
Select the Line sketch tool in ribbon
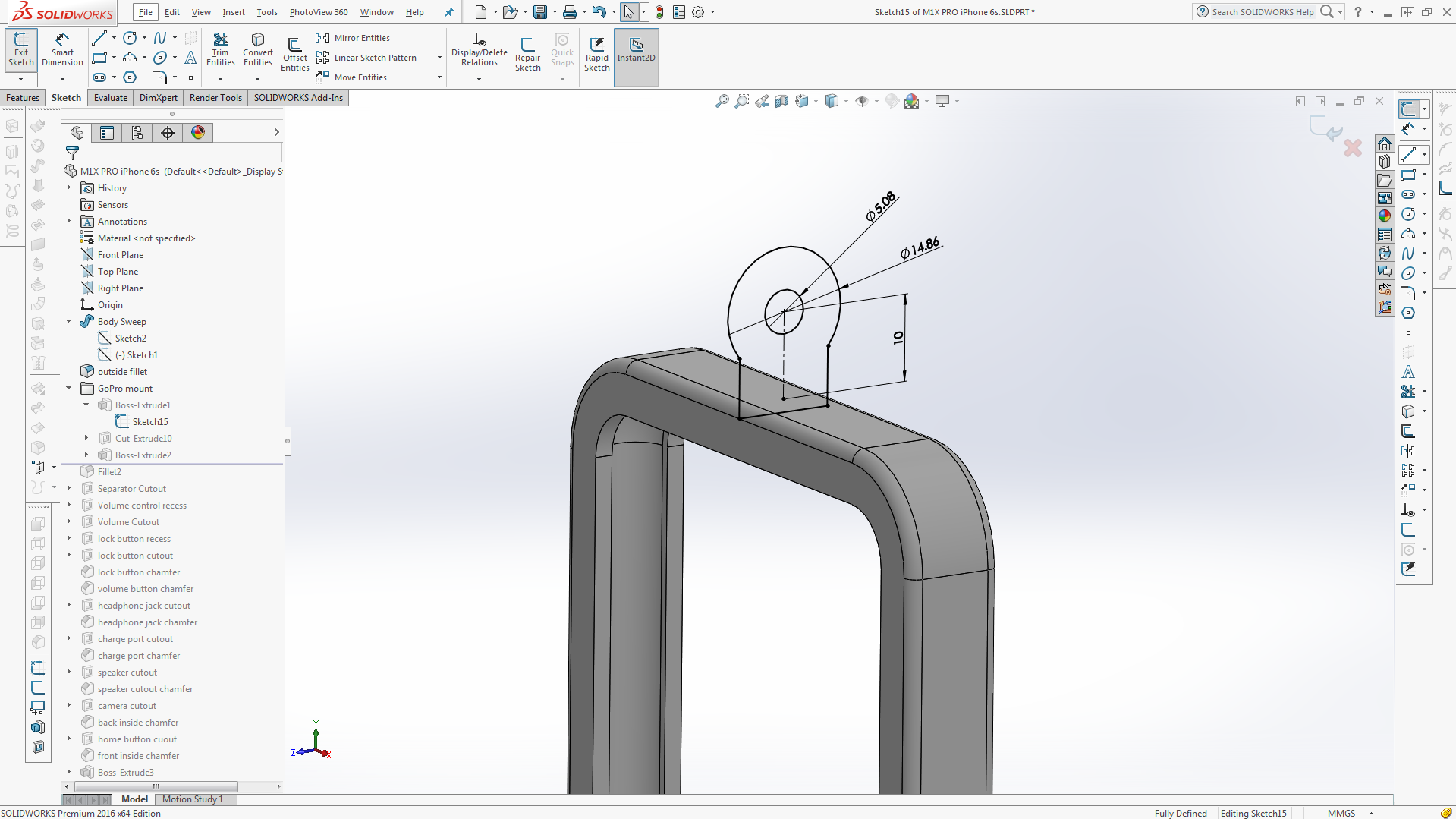(x=99, y=38)
